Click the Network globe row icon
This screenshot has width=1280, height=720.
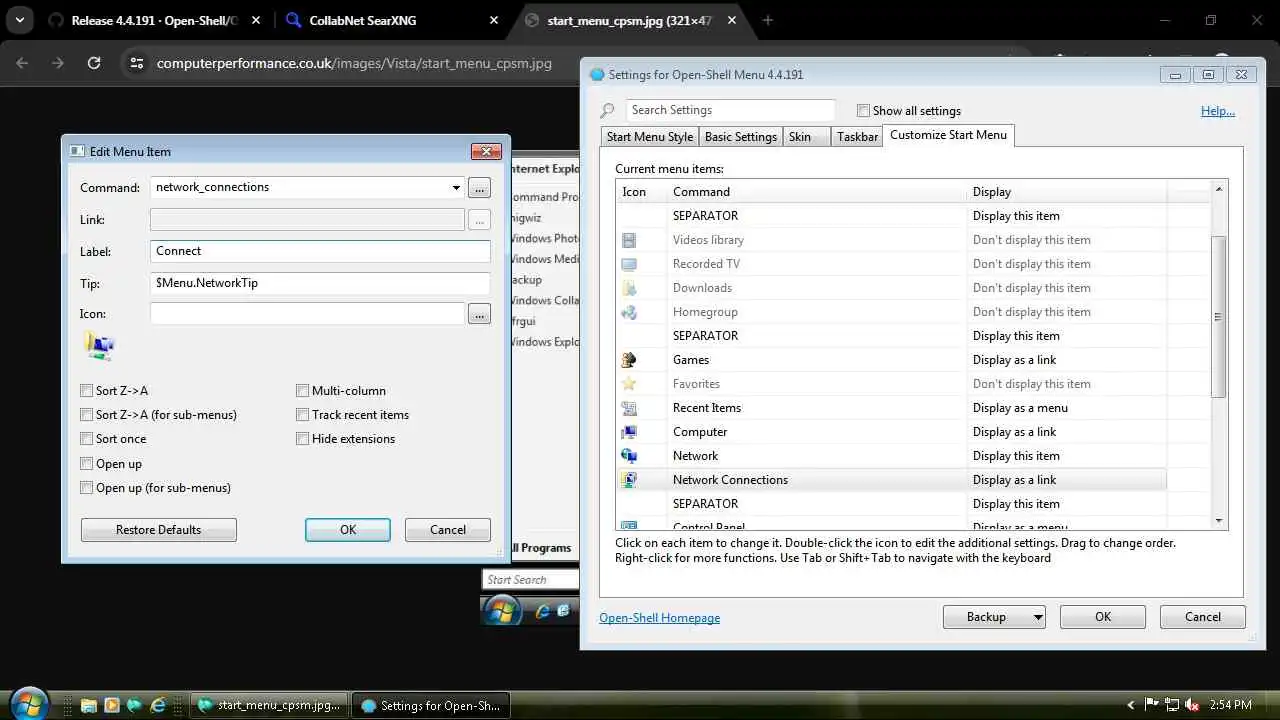point(629,456)
